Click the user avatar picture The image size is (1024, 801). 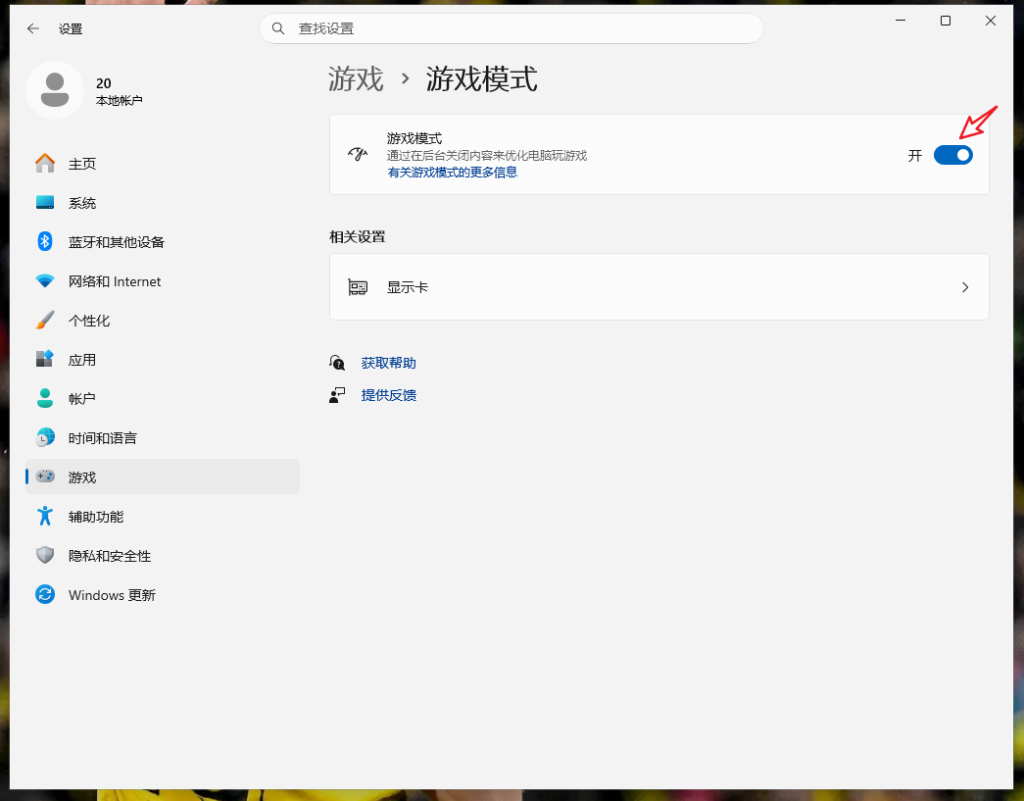[x=55, y=90]
